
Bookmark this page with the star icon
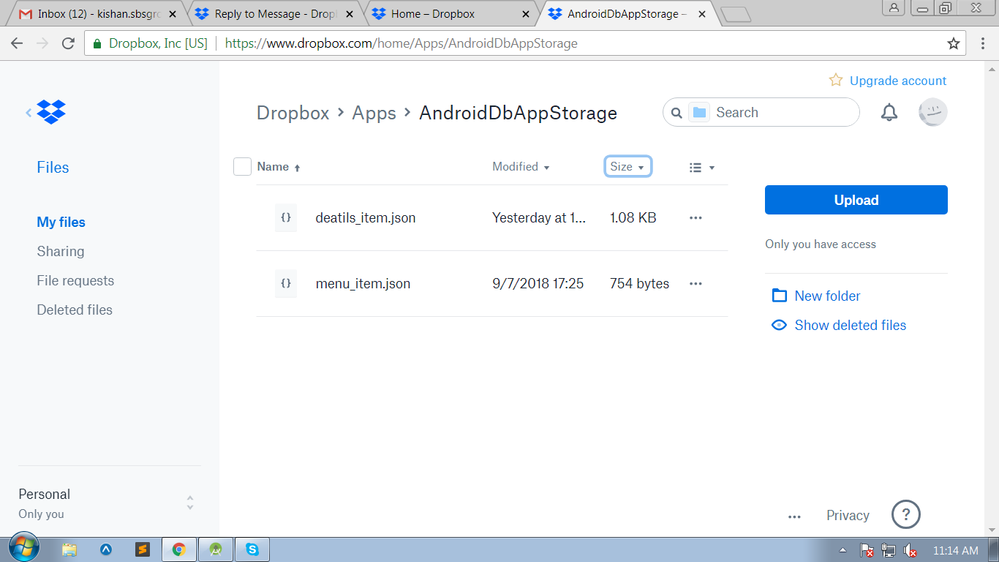952,43
